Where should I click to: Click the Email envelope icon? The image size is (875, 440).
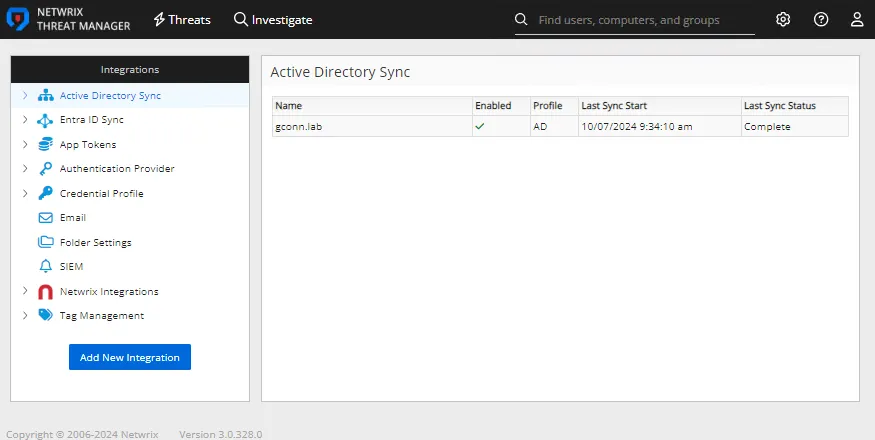click(x=46, y=218)
